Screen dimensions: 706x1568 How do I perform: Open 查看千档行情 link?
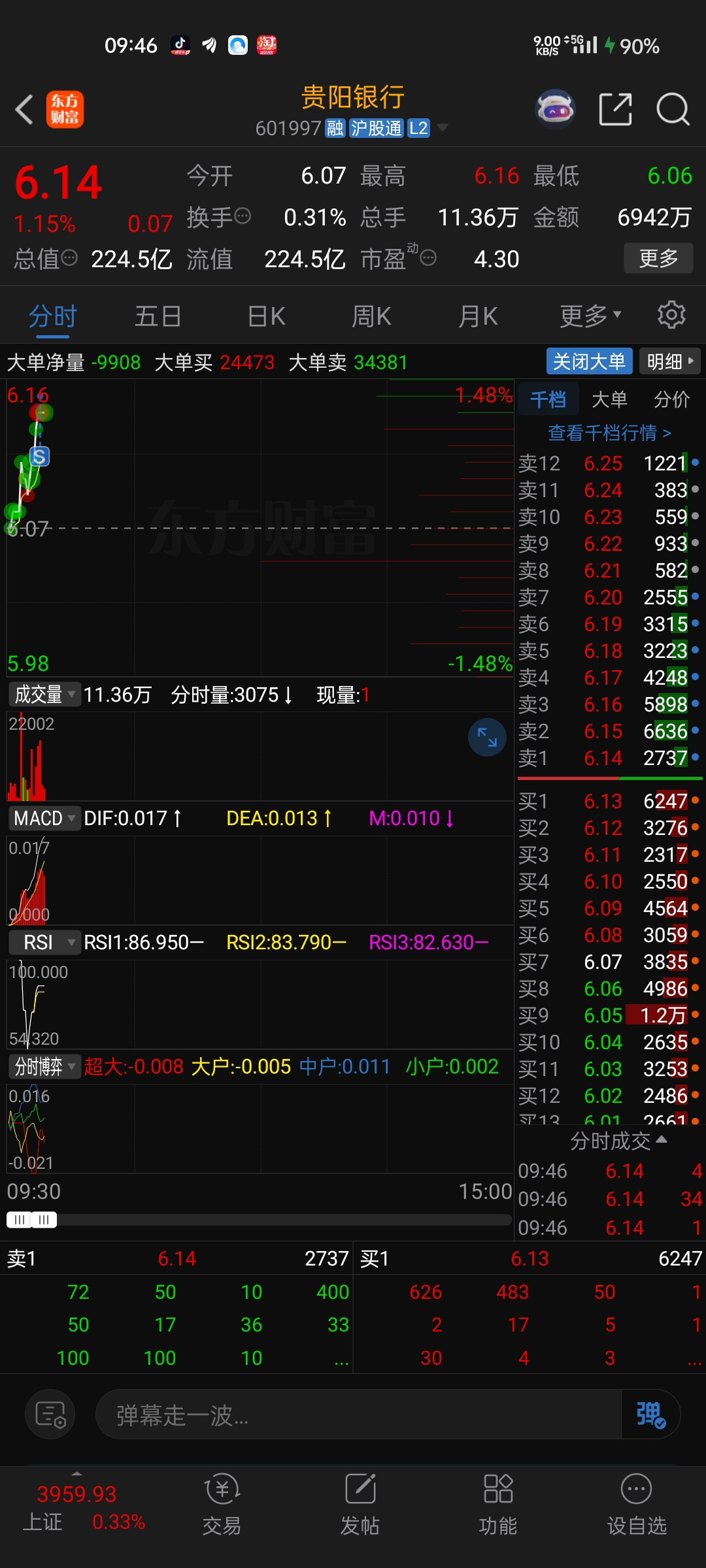pos(609,433)
